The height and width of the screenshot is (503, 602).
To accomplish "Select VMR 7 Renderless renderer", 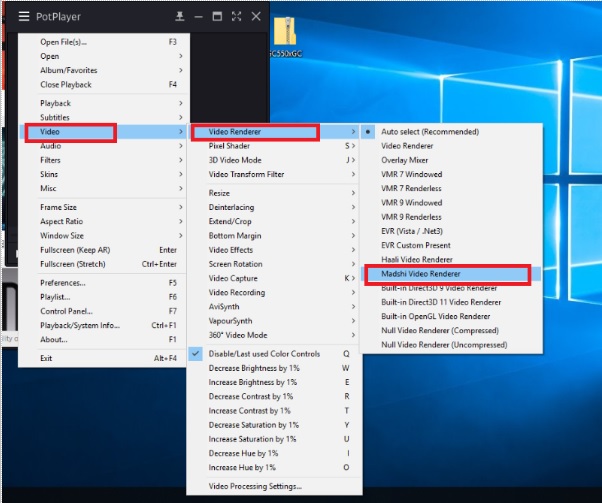I will click(x=451, y=189).
